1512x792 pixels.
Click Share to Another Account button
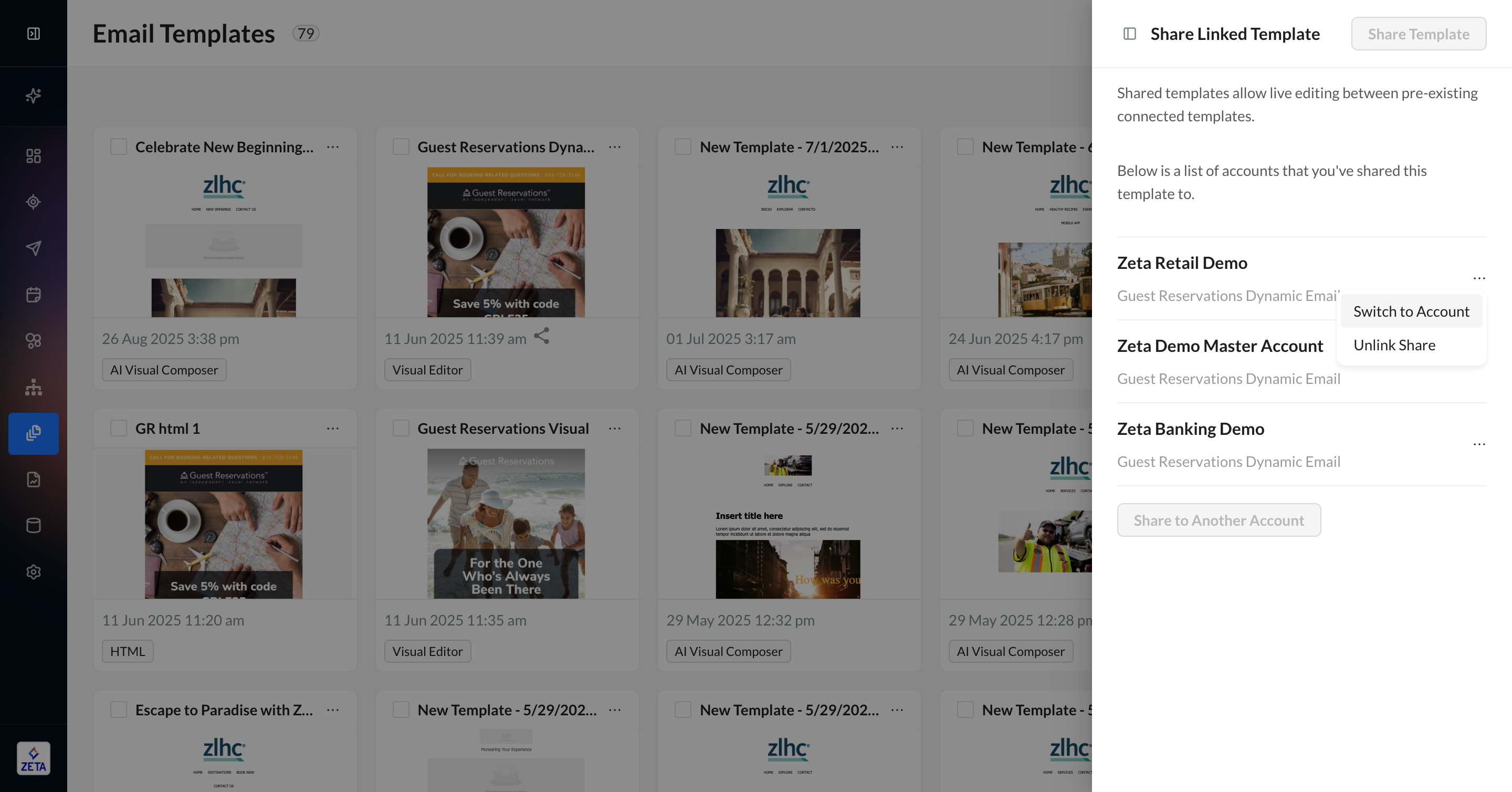[x=1219, y=520]
